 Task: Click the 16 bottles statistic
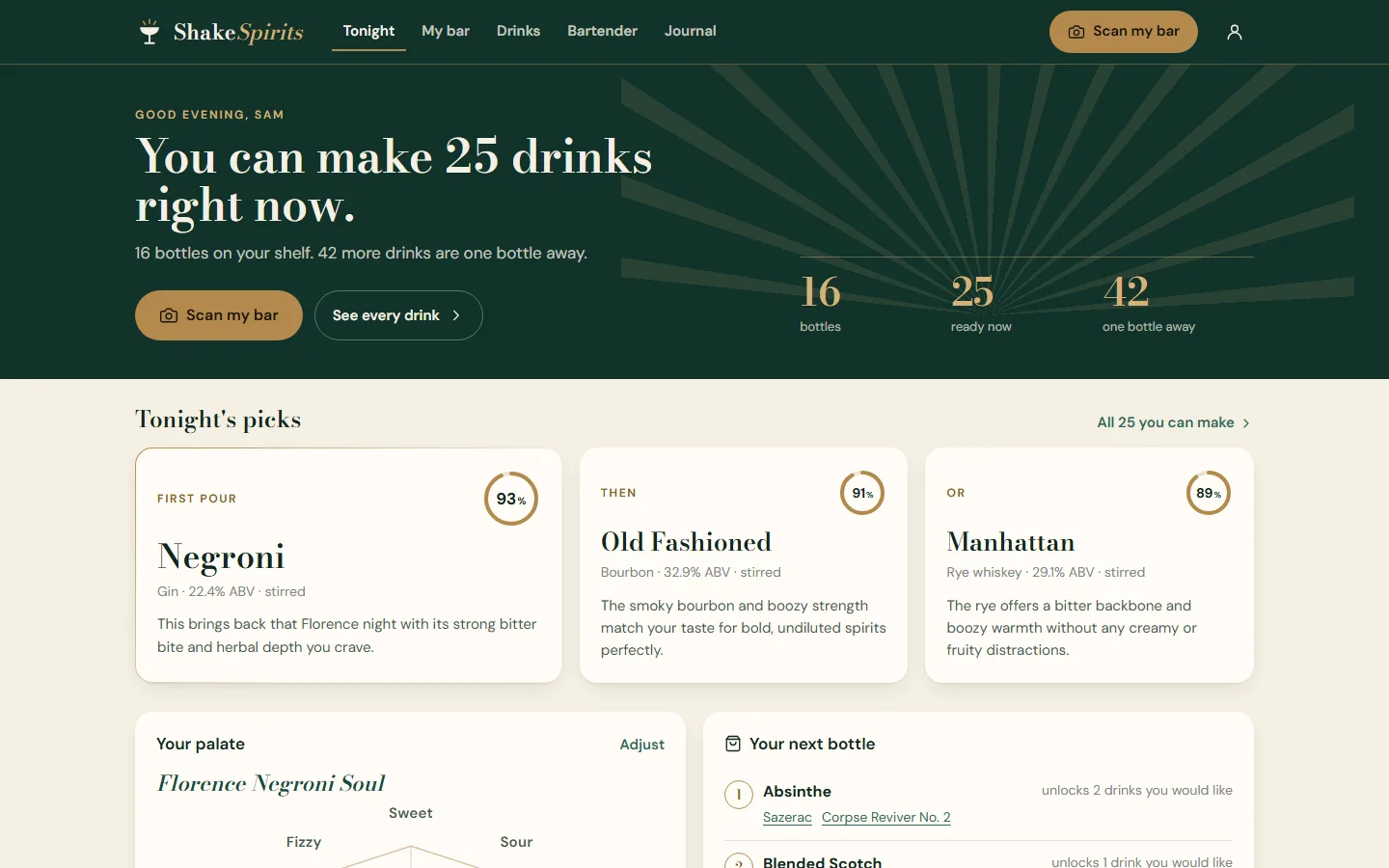tap(821, 304)
